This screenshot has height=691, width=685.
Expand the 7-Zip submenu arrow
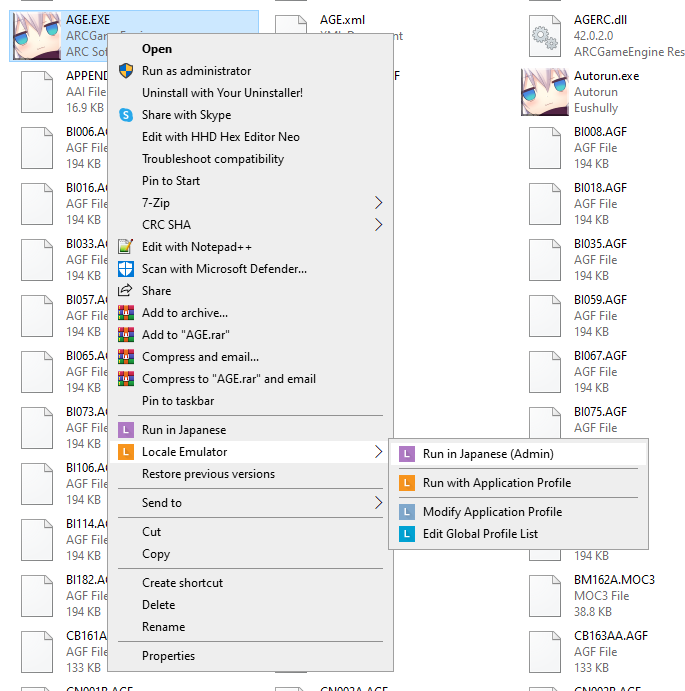[x=378, y=203]
